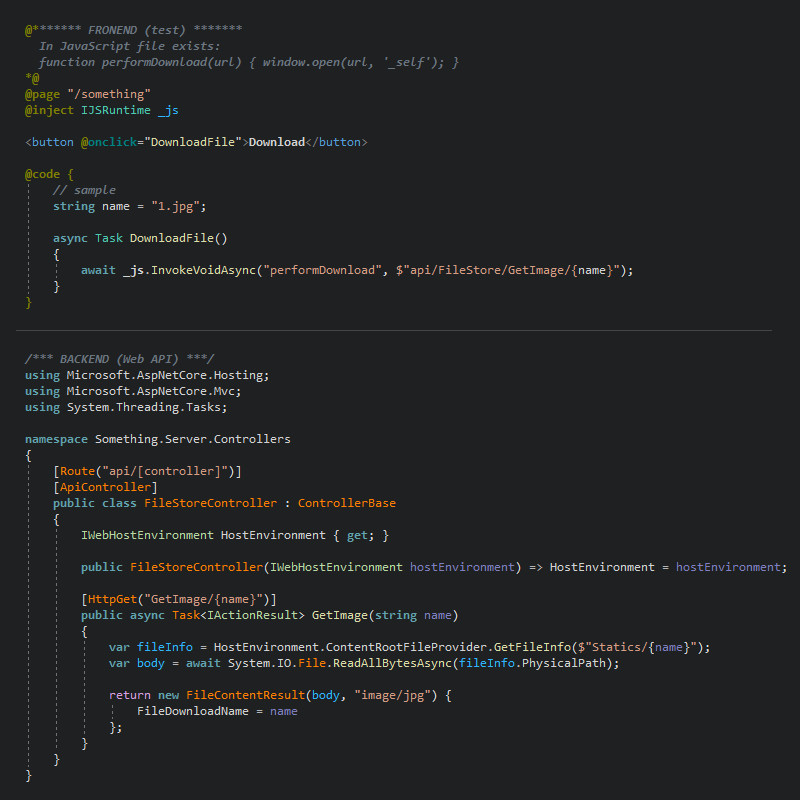Click 'GetImage(string name)' method signature

385,615
